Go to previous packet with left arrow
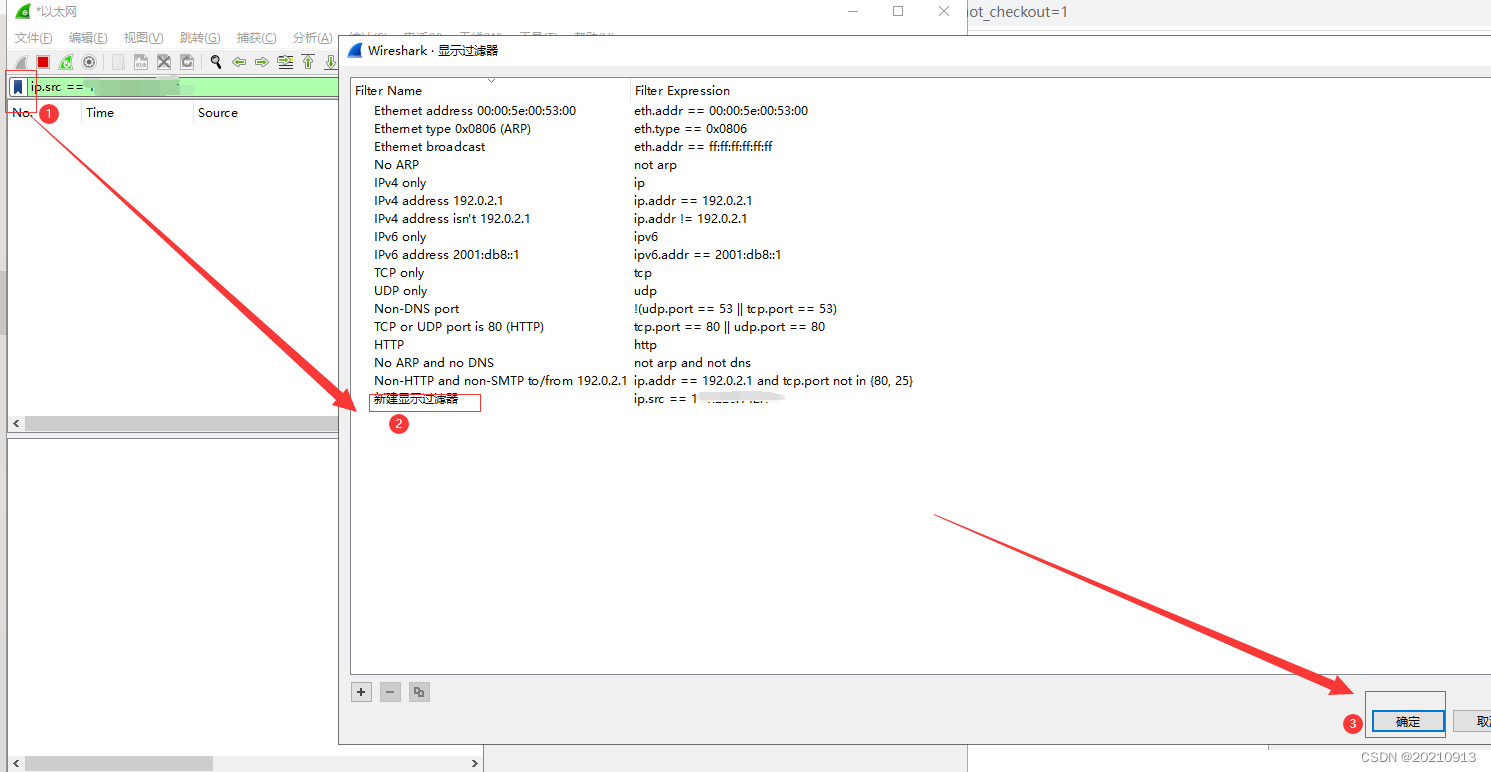 point(239,62)
